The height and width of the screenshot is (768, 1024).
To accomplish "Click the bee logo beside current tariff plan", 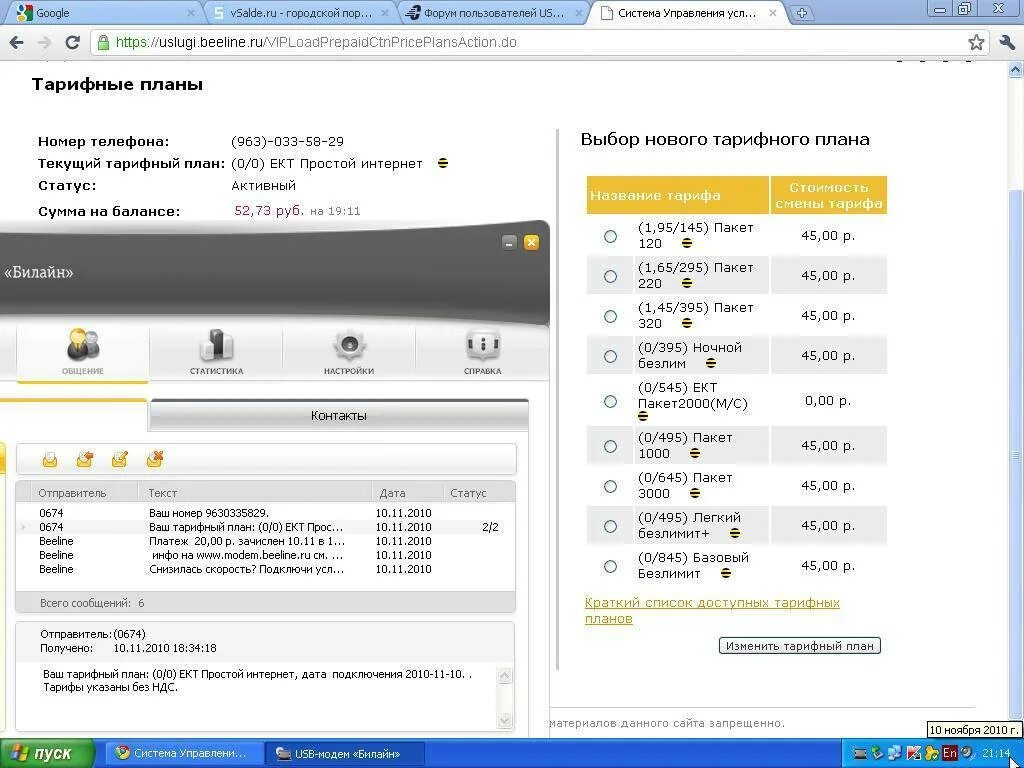I will tap(443, 163).
